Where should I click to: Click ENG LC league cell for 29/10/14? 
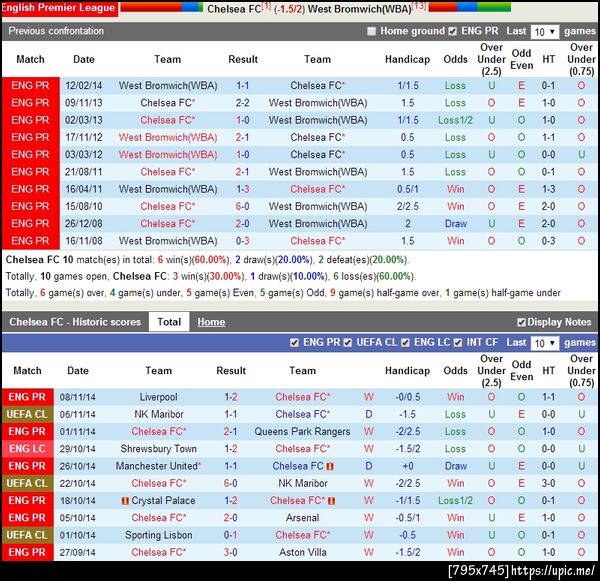(27, 449)
